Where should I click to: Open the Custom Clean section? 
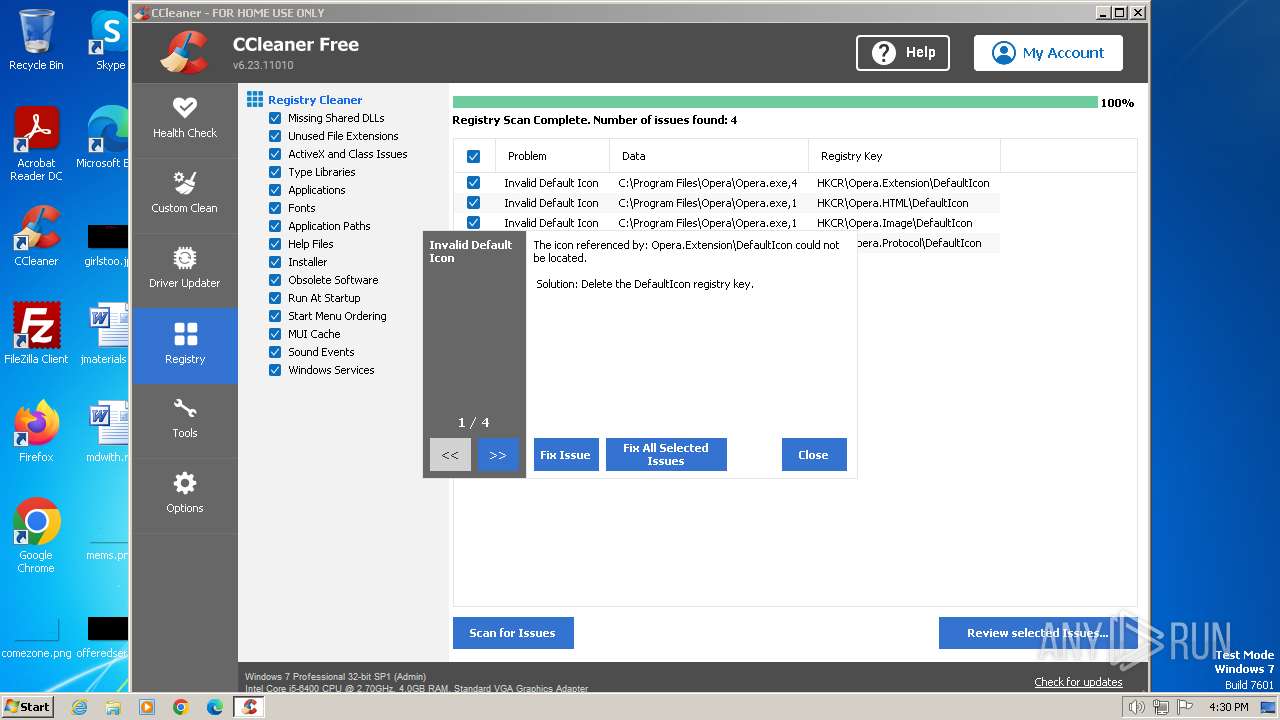[x=185, y=193]
